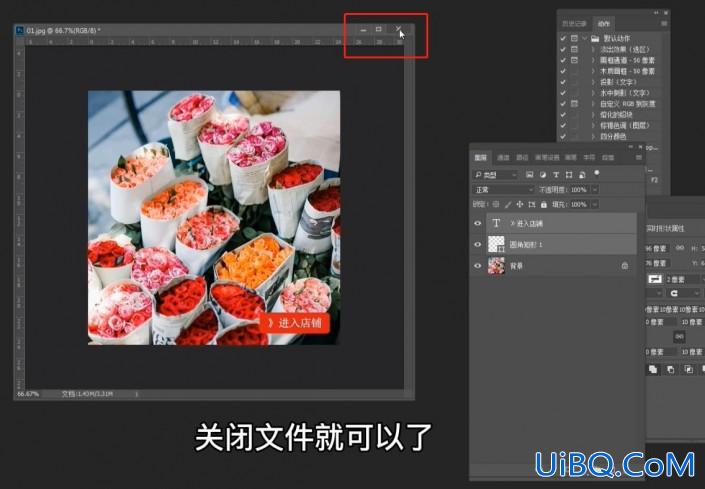Click the 66.67% zoom field in status bar
The width and height of the screenshot is (705, 489).
pyautogui.click(x=28, y=394)
